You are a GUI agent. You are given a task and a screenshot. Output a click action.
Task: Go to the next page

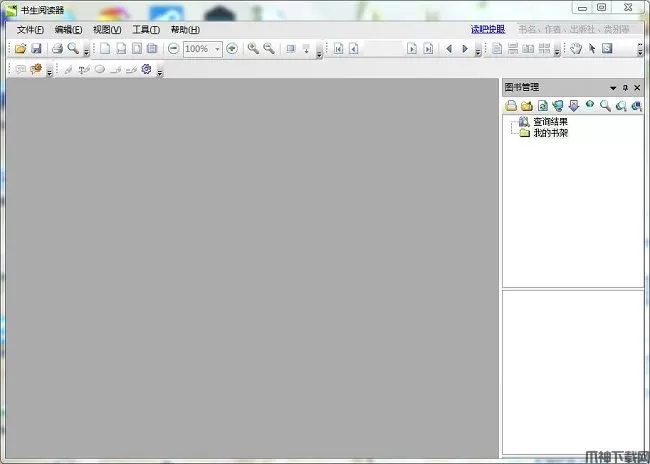(412, 49)
